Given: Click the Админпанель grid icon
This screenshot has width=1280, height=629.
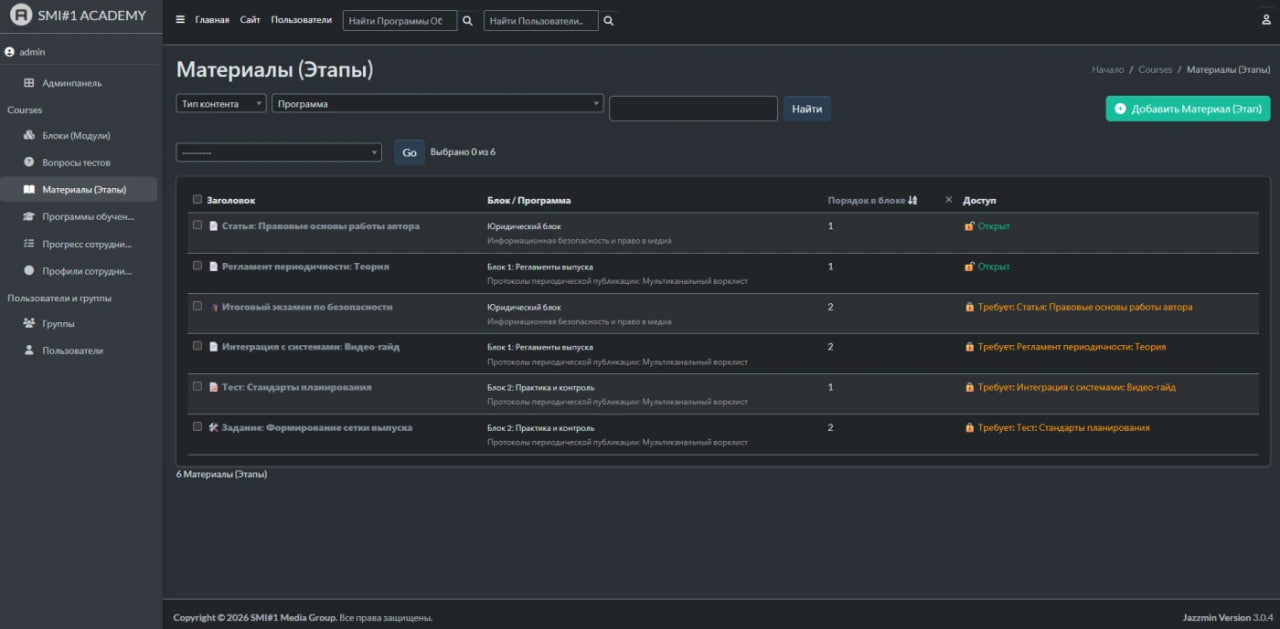Looking at the screenshot, I should coord(29,83).
